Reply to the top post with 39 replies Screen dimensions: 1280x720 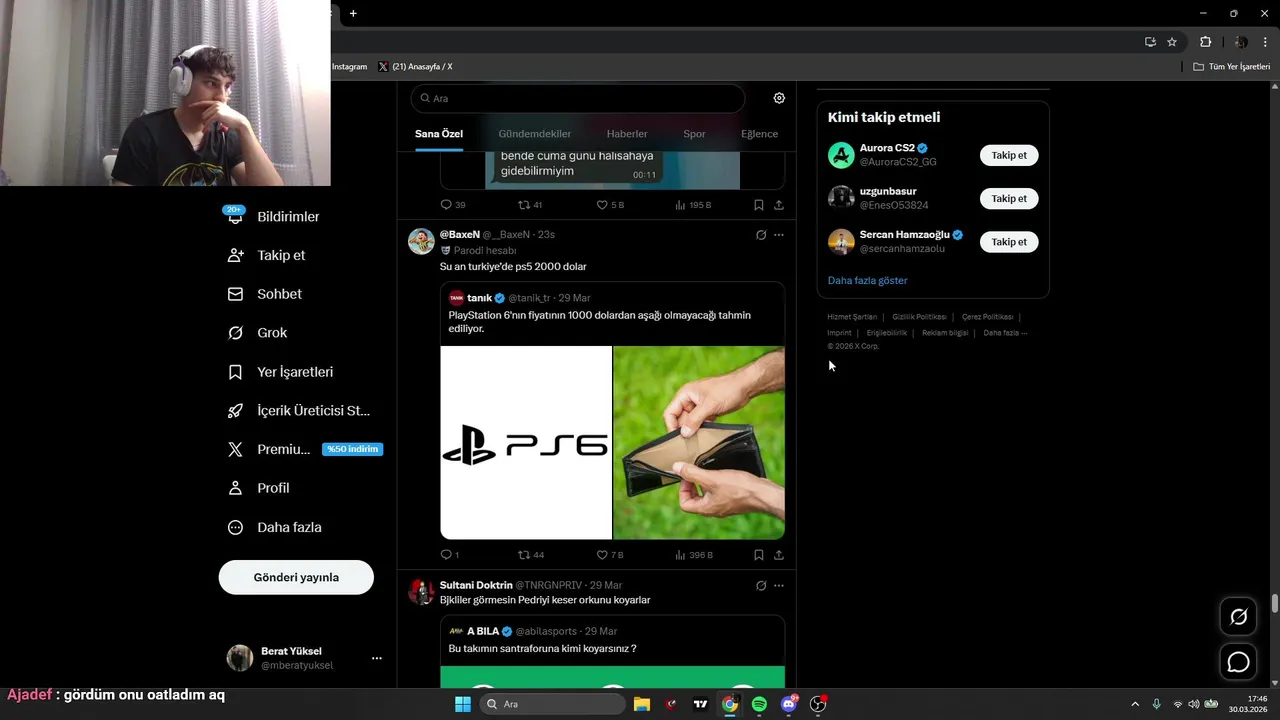tap(452, 205)
